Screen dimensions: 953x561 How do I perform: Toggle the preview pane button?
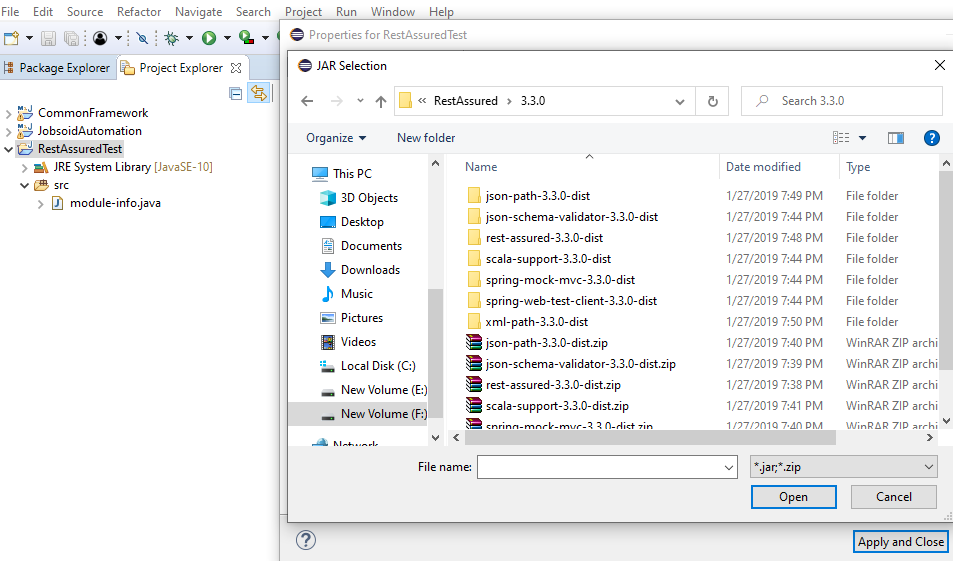(895, 138)
